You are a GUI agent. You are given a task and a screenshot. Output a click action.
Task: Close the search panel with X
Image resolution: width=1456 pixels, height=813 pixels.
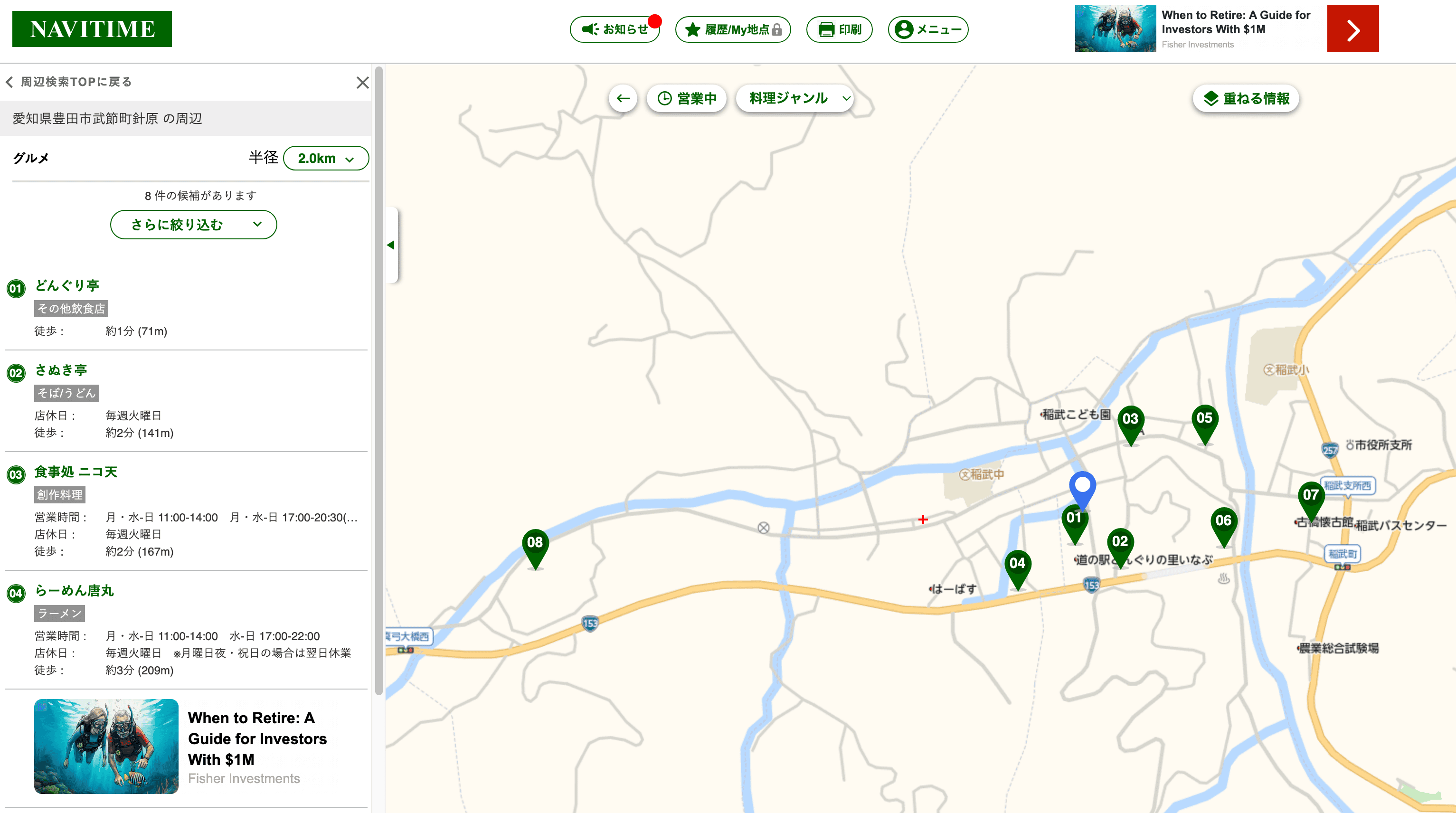tap(362, 83)
